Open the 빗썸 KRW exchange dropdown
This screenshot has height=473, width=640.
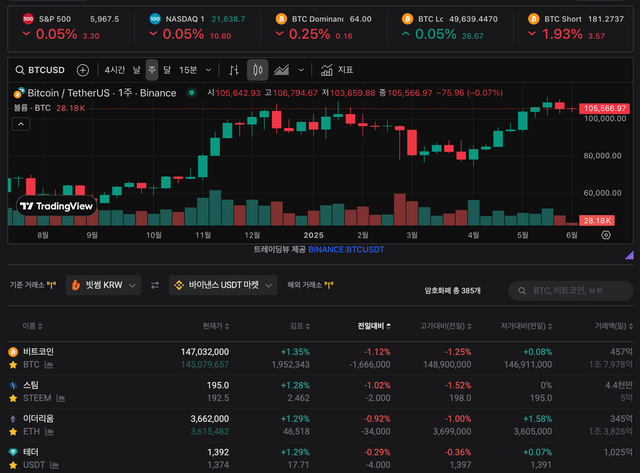[104, 285]
